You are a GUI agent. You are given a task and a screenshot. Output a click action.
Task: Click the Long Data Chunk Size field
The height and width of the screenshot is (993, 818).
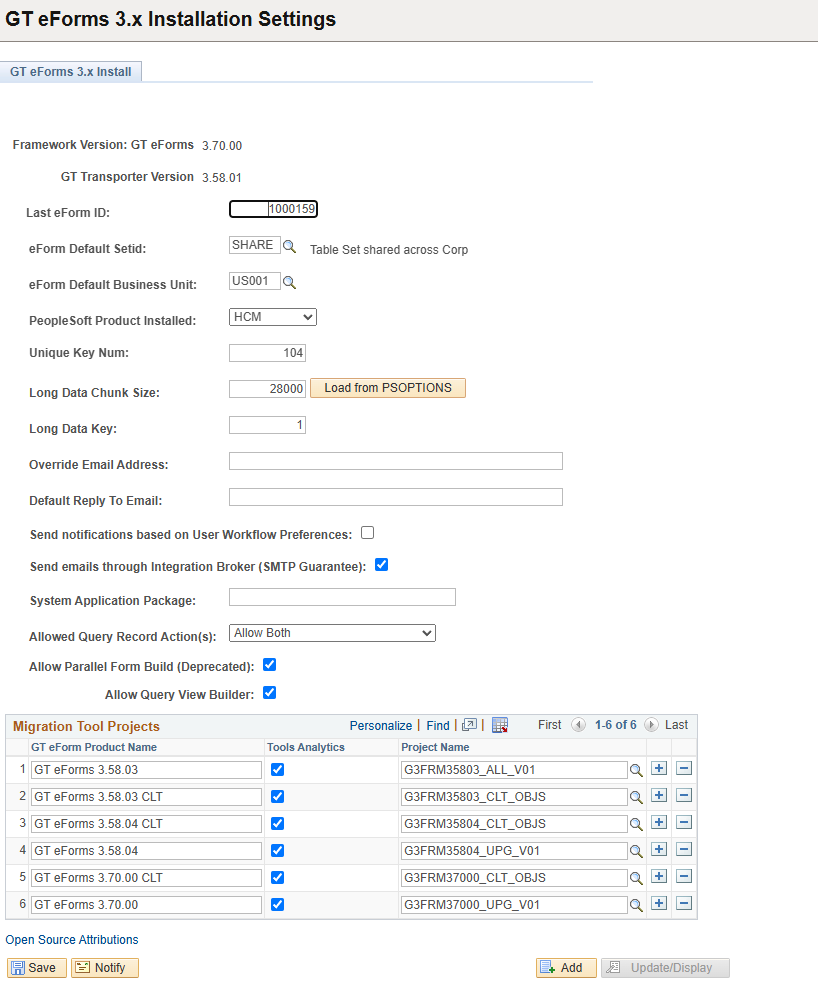(x=267, y=389)
